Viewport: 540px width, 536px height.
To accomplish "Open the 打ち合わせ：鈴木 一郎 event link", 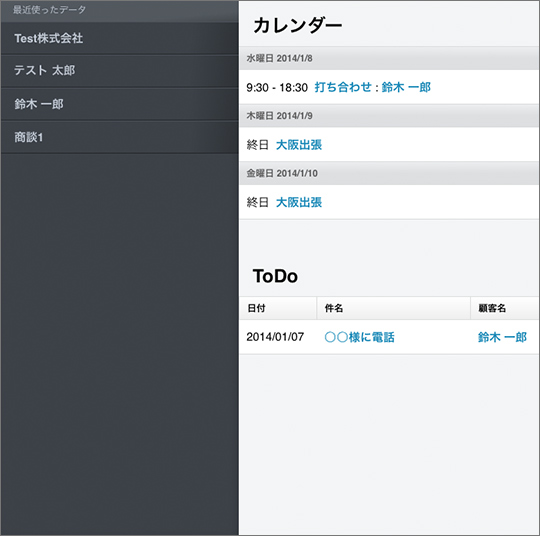I will coord(373,87).
